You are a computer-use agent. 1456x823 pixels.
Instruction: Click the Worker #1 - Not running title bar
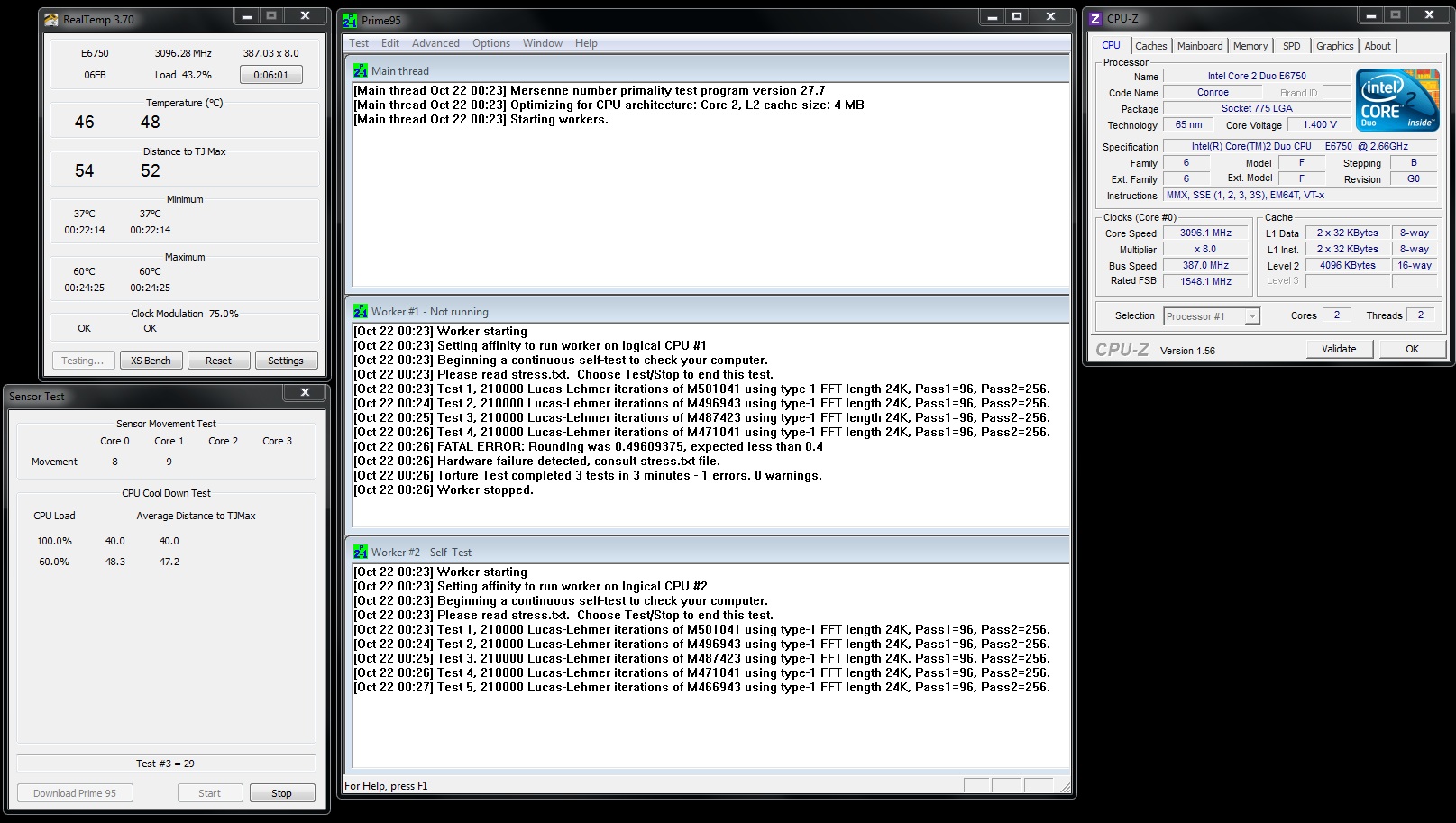(708, 311)
